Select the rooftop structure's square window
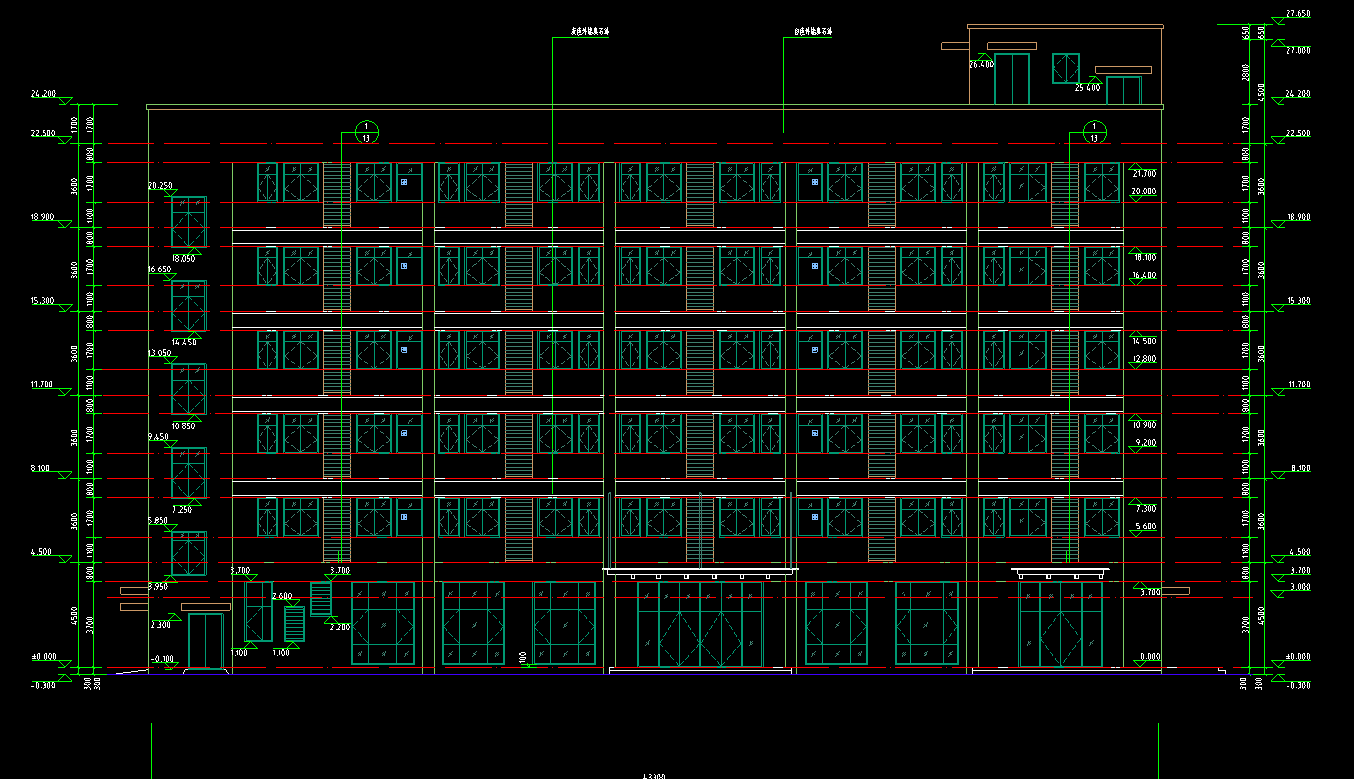 [x=1065, y=68]
